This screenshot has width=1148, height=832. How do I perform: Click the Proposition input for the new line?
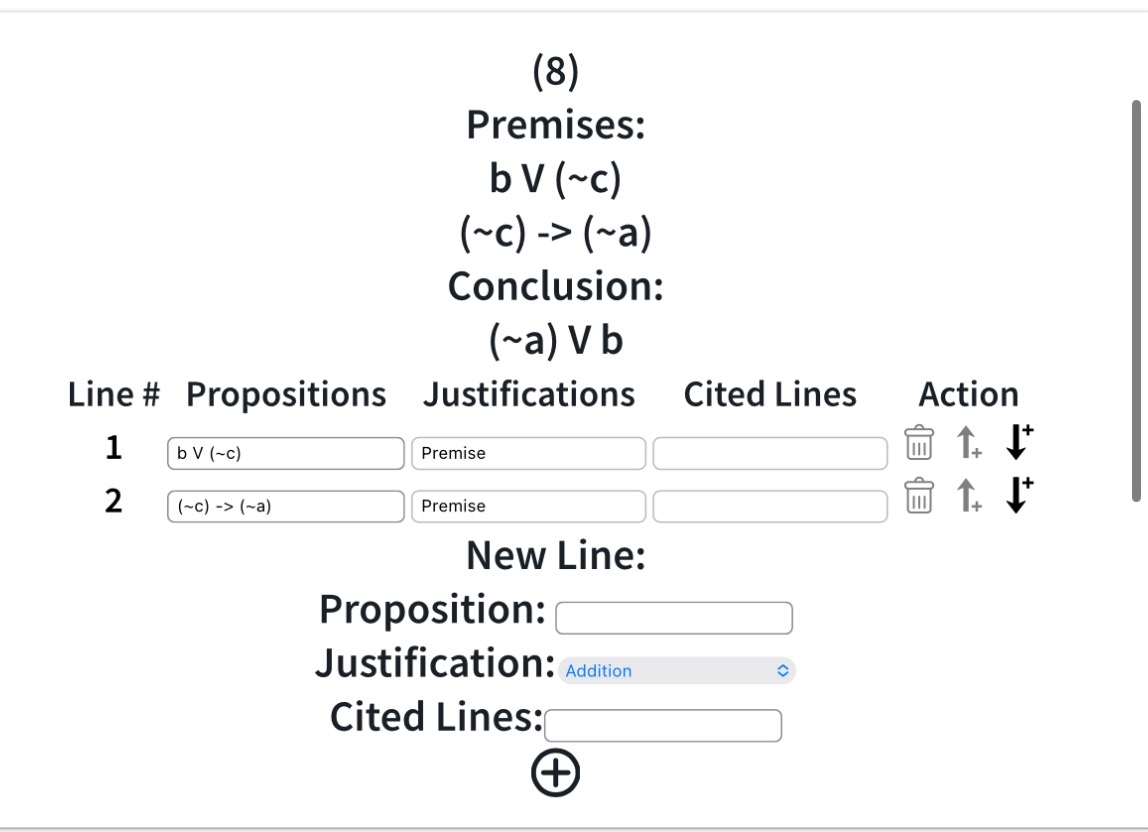point(674,617)
